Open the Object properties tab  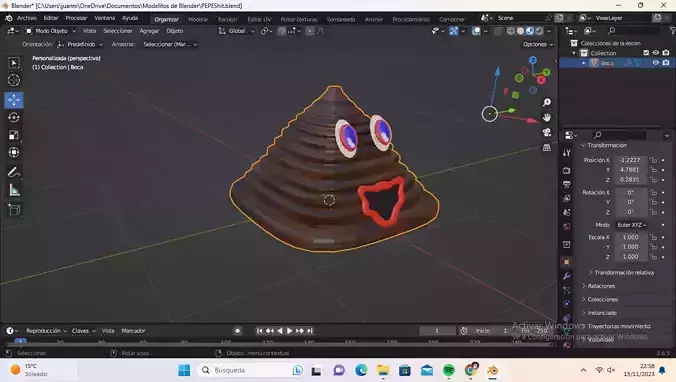pos(566,262)
